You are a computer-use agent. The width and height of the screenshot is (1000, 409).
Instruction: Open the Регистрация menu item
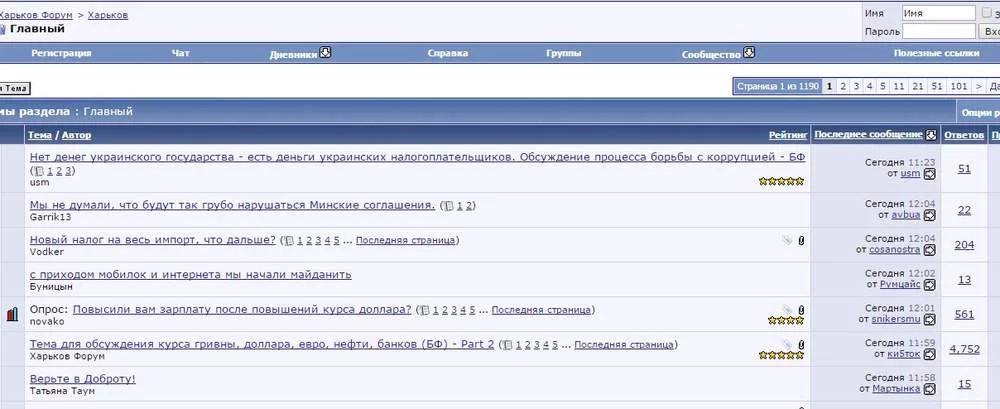coord(61,53)
